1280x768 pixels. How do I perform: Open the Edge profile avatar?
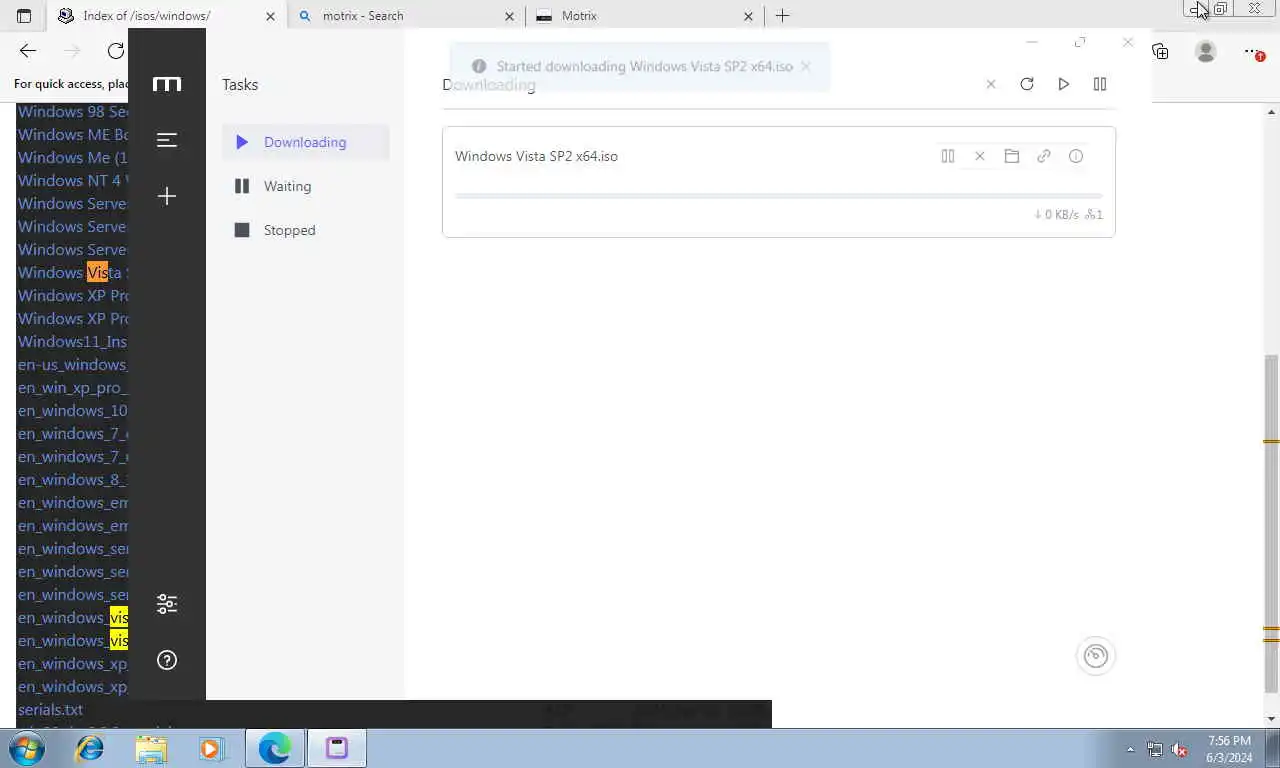[1206, 51]
